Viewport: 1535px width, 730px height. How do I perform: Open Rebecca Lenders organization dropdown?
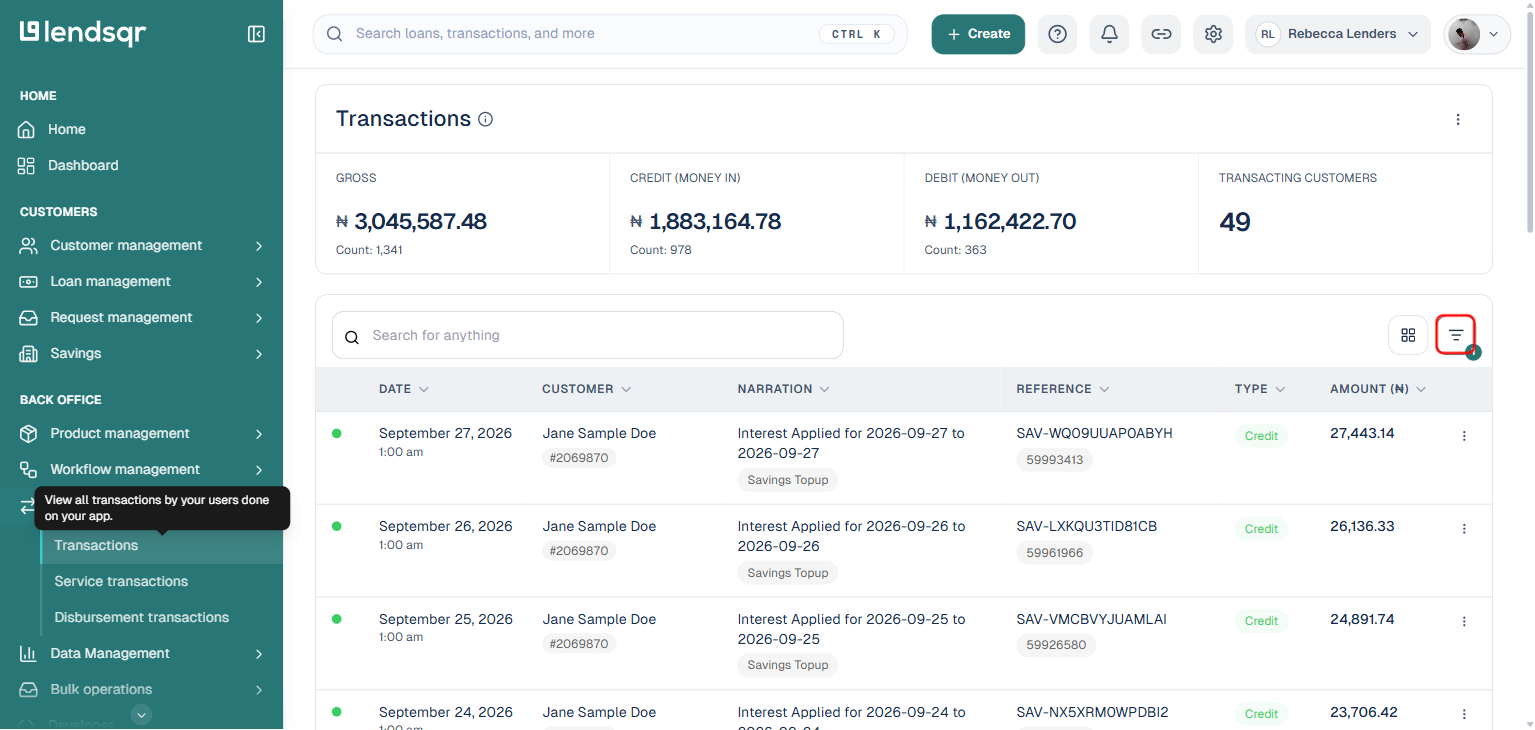coord(1338,34)
